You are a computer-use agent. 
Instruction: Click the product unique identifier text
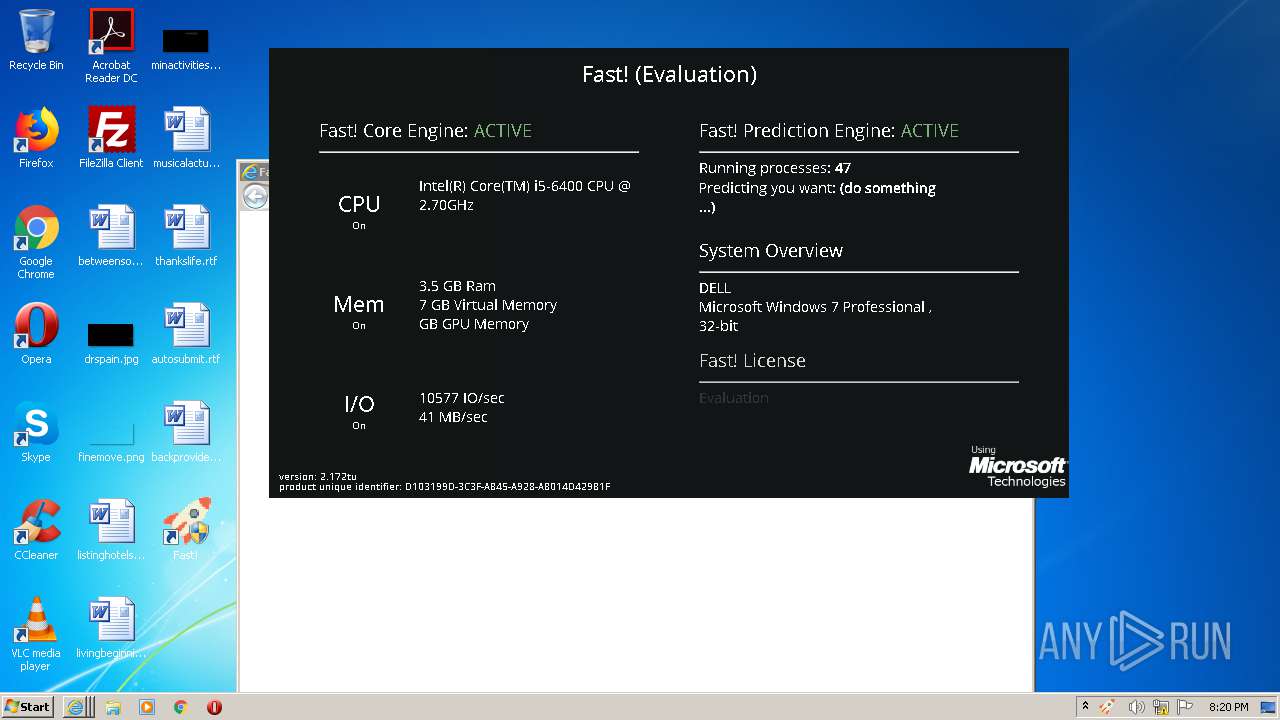pyautogui.click(x=445, y=487)
